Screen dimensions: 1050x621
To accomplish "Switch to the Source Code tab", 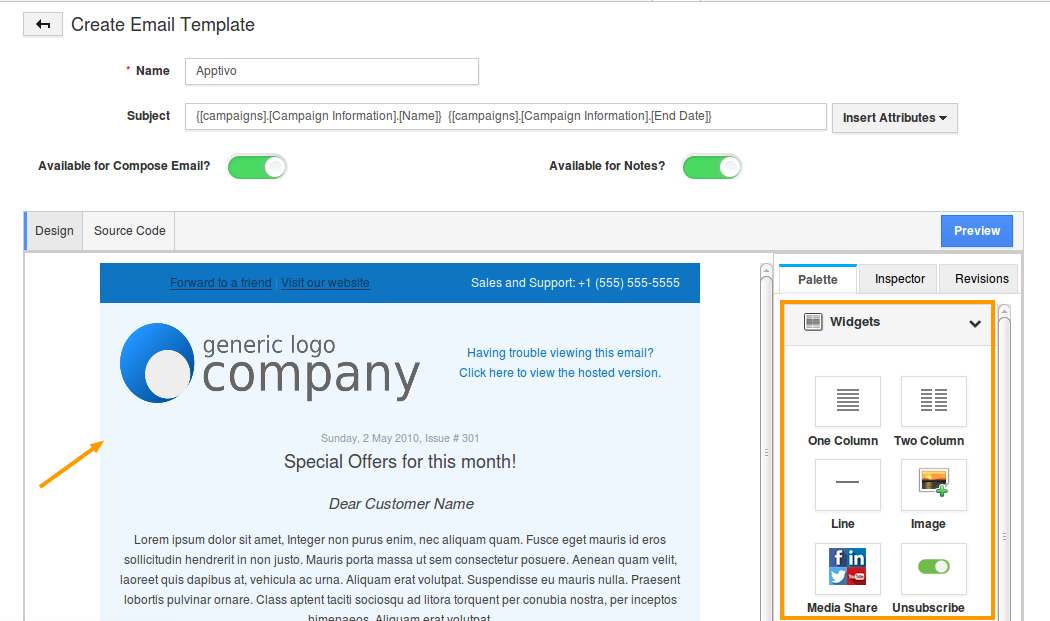I will 129,231.
